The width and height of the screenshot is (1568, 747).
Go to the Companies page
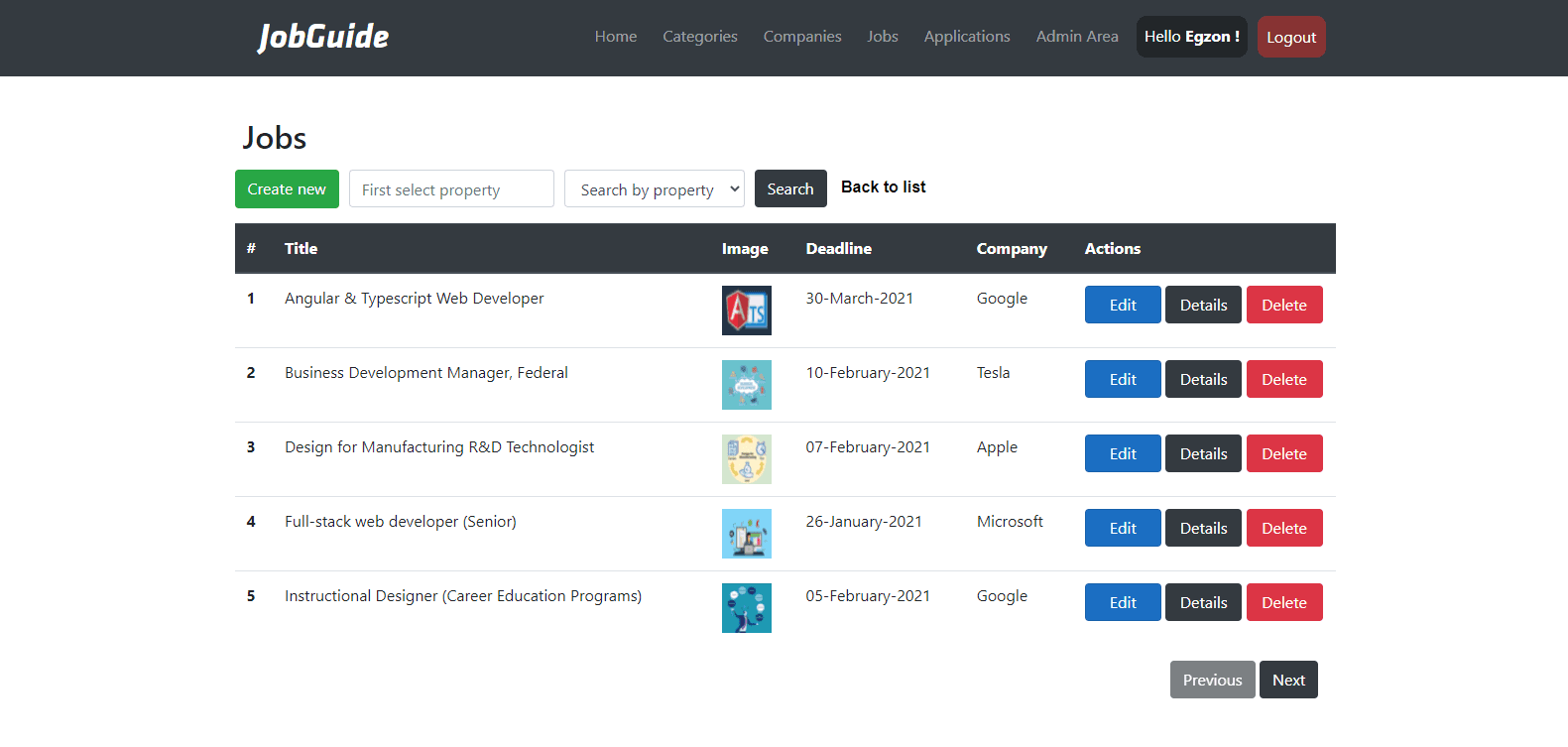[x=801, y=37]
